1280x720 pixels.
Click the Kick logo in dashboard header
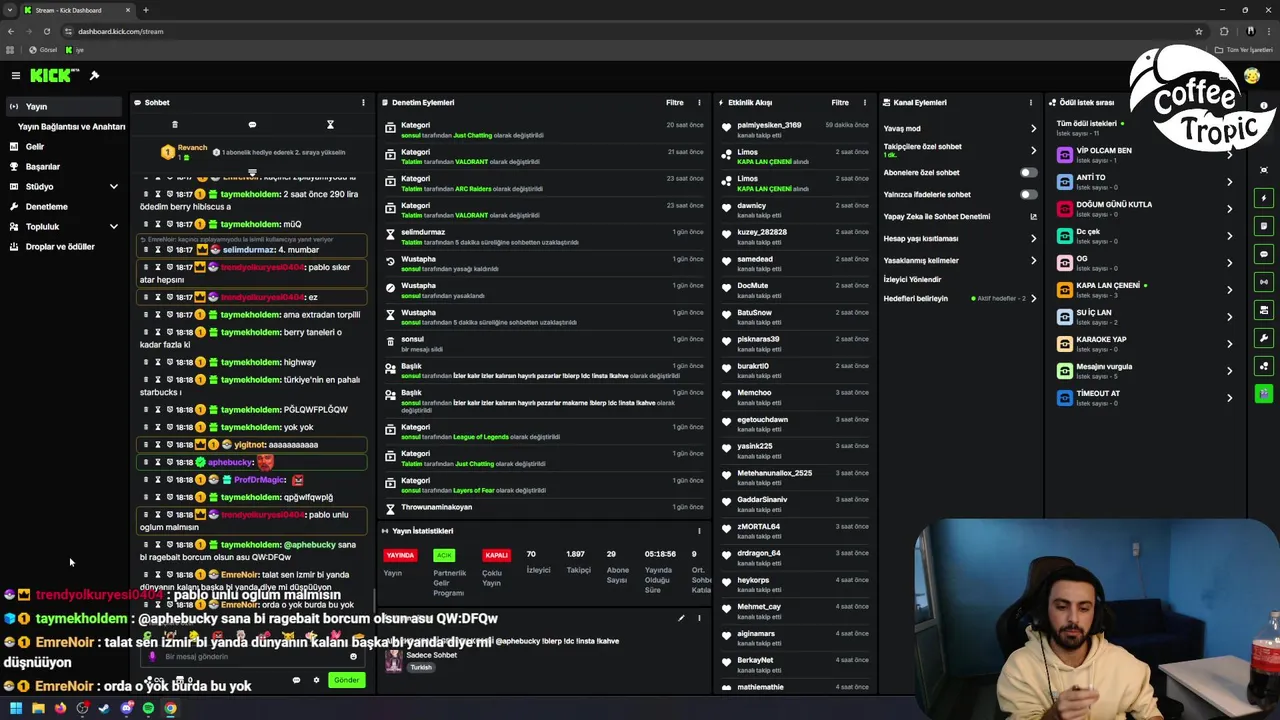(x=54, y=76)
